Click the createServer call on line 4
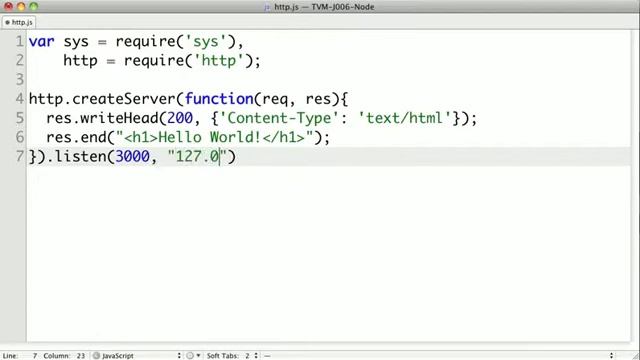 pyautogui.click(x=124, y=99)
